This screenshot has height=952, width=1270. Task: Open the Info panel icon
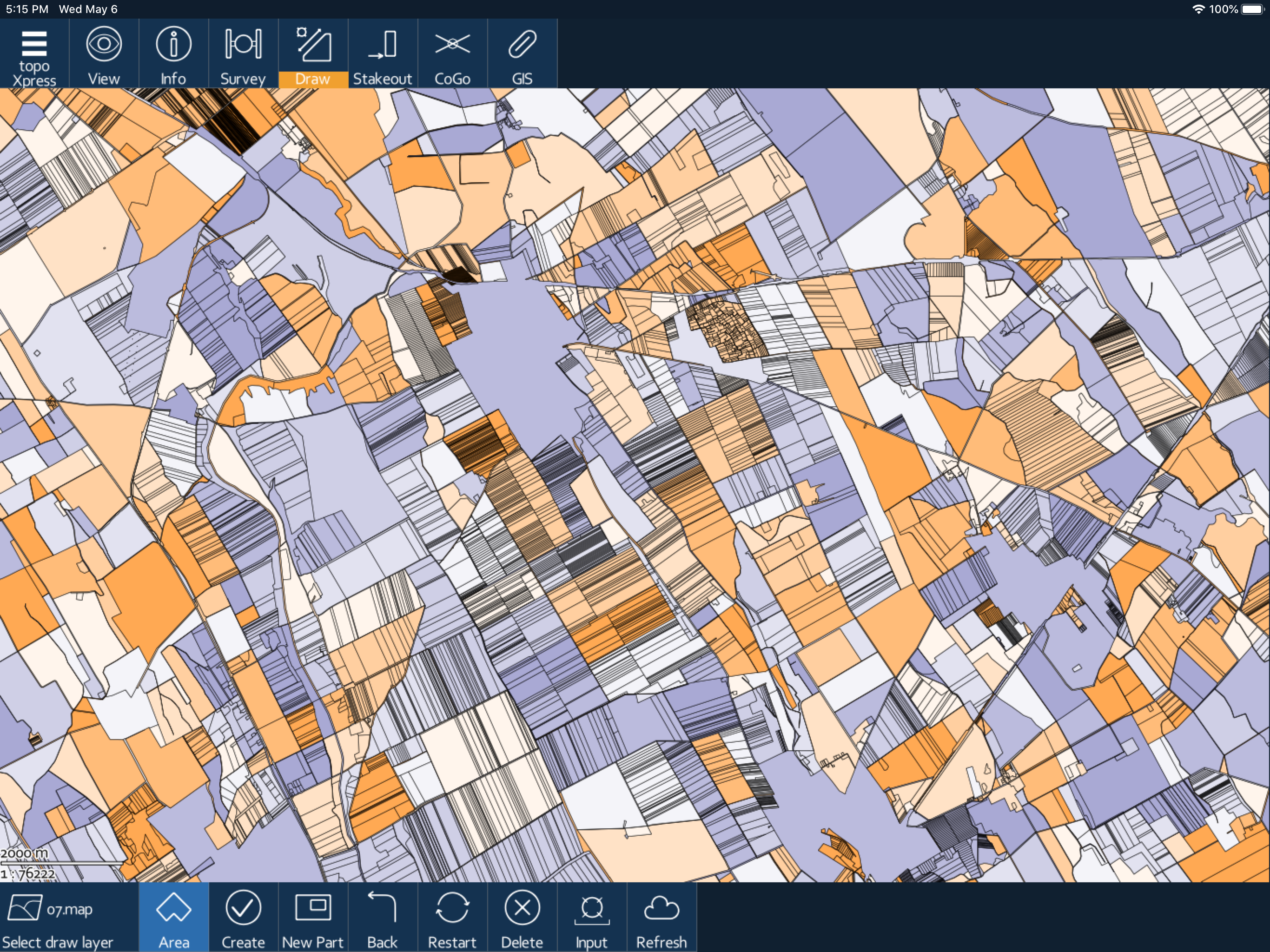[x=173, y=54]
